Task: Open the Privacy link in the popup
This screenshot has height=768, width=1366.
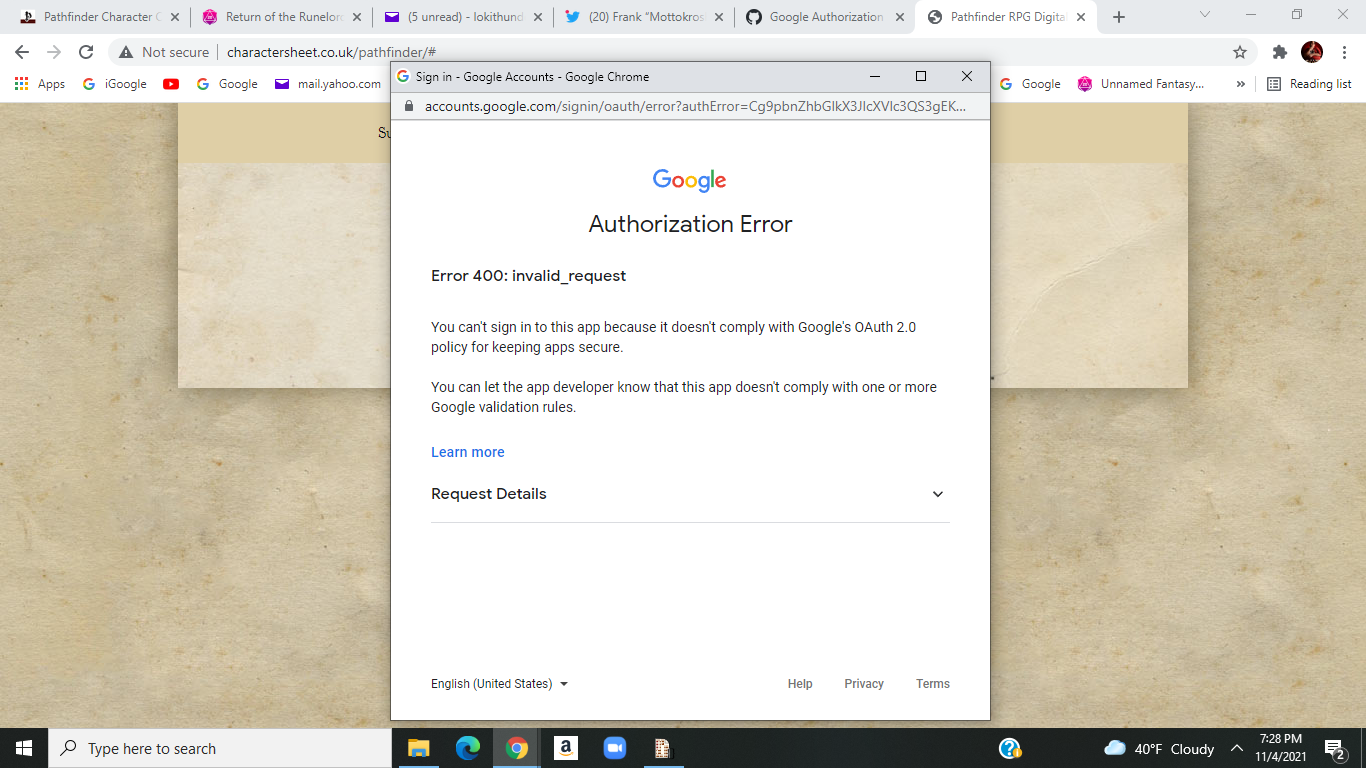Action: click(x=863, y=683)
